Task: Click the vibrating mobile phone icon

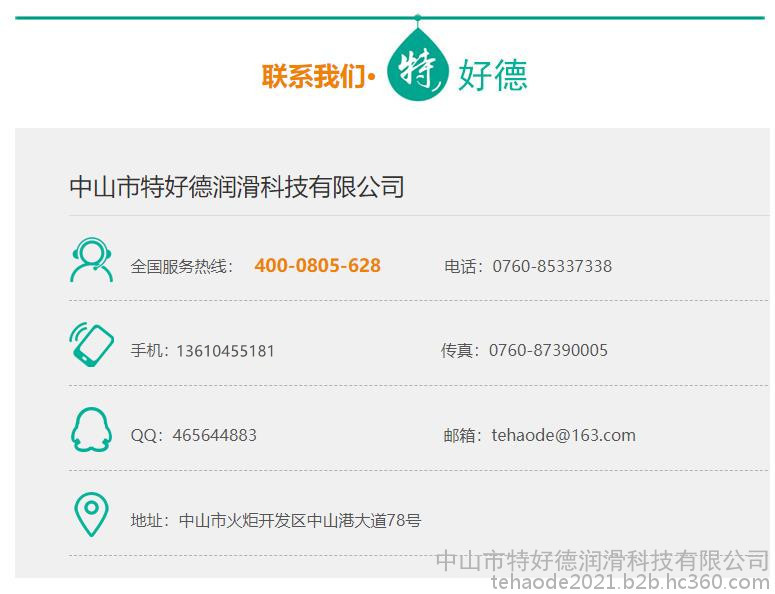Action: pos(91,344)
